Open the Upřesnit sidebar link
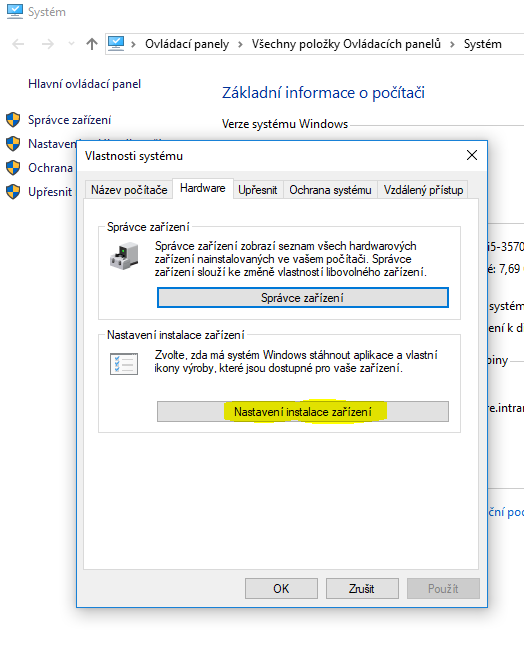 pos(50,192)
